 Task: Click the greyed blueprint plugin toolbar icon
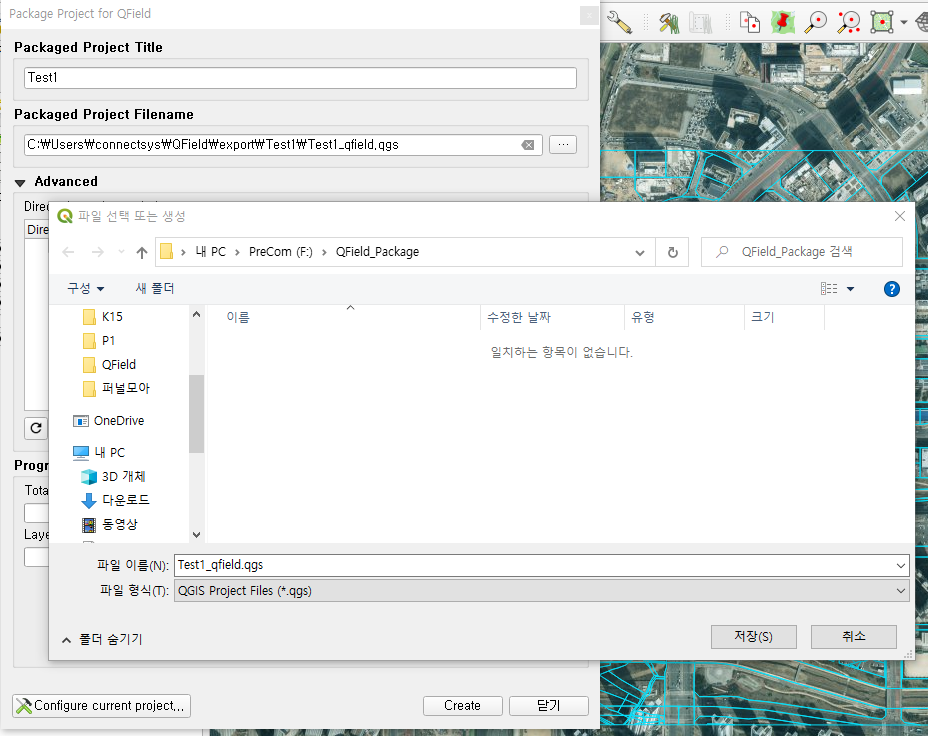(700, 22)
